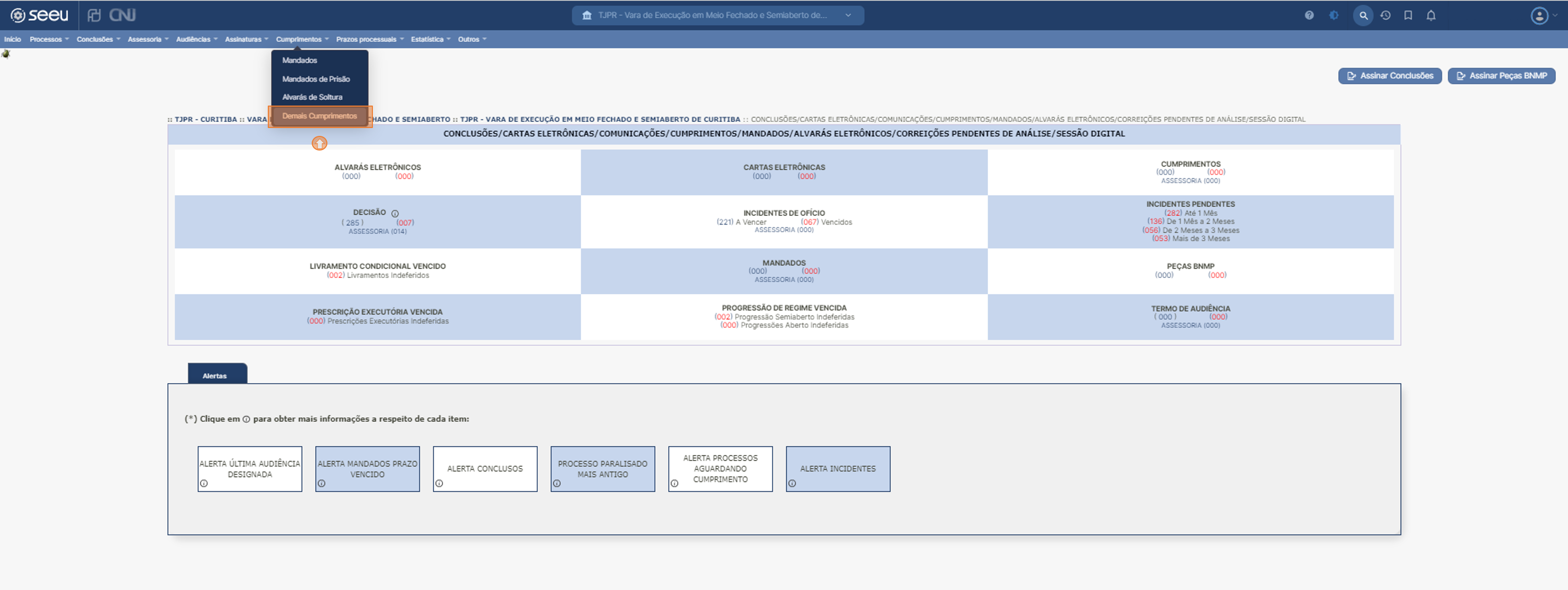Screen dimensions: 1568x590
Task: Open the Assessoria menu
Action: [148, 39]
